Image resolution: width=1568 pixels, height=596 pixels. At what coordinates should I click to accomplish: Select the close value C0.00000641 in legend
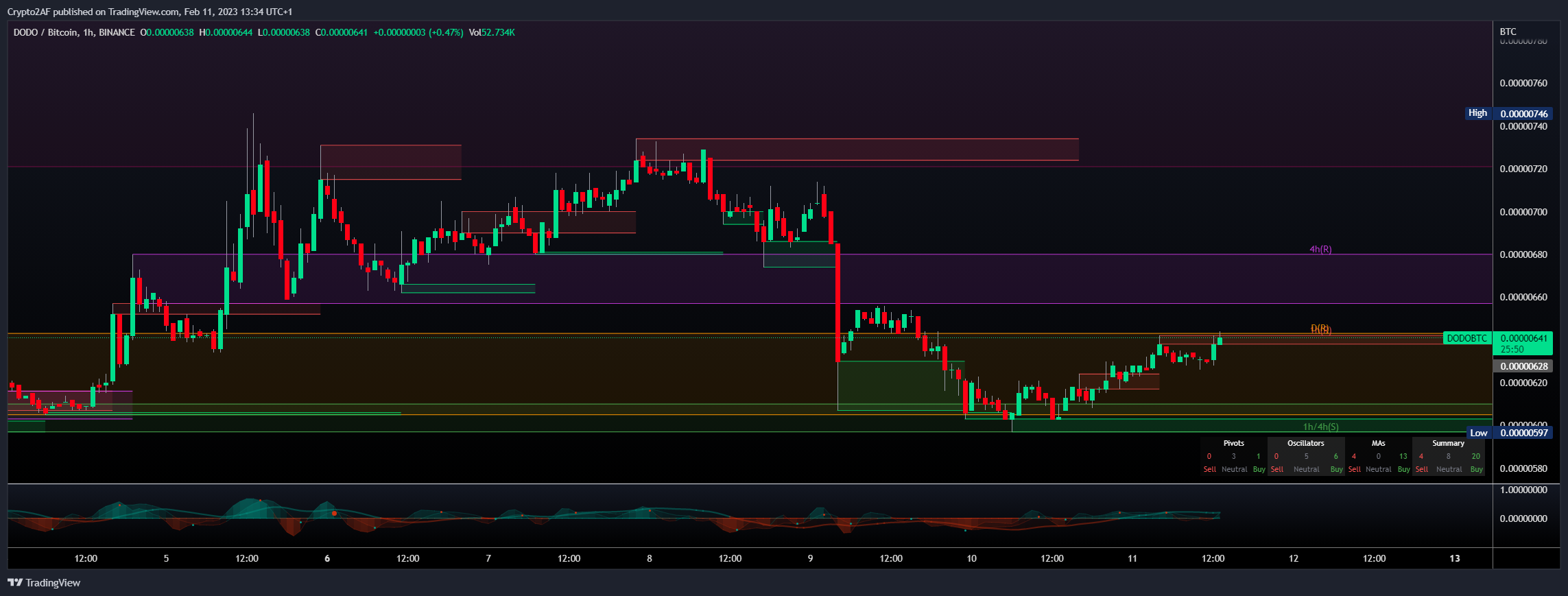coord(342,32)
